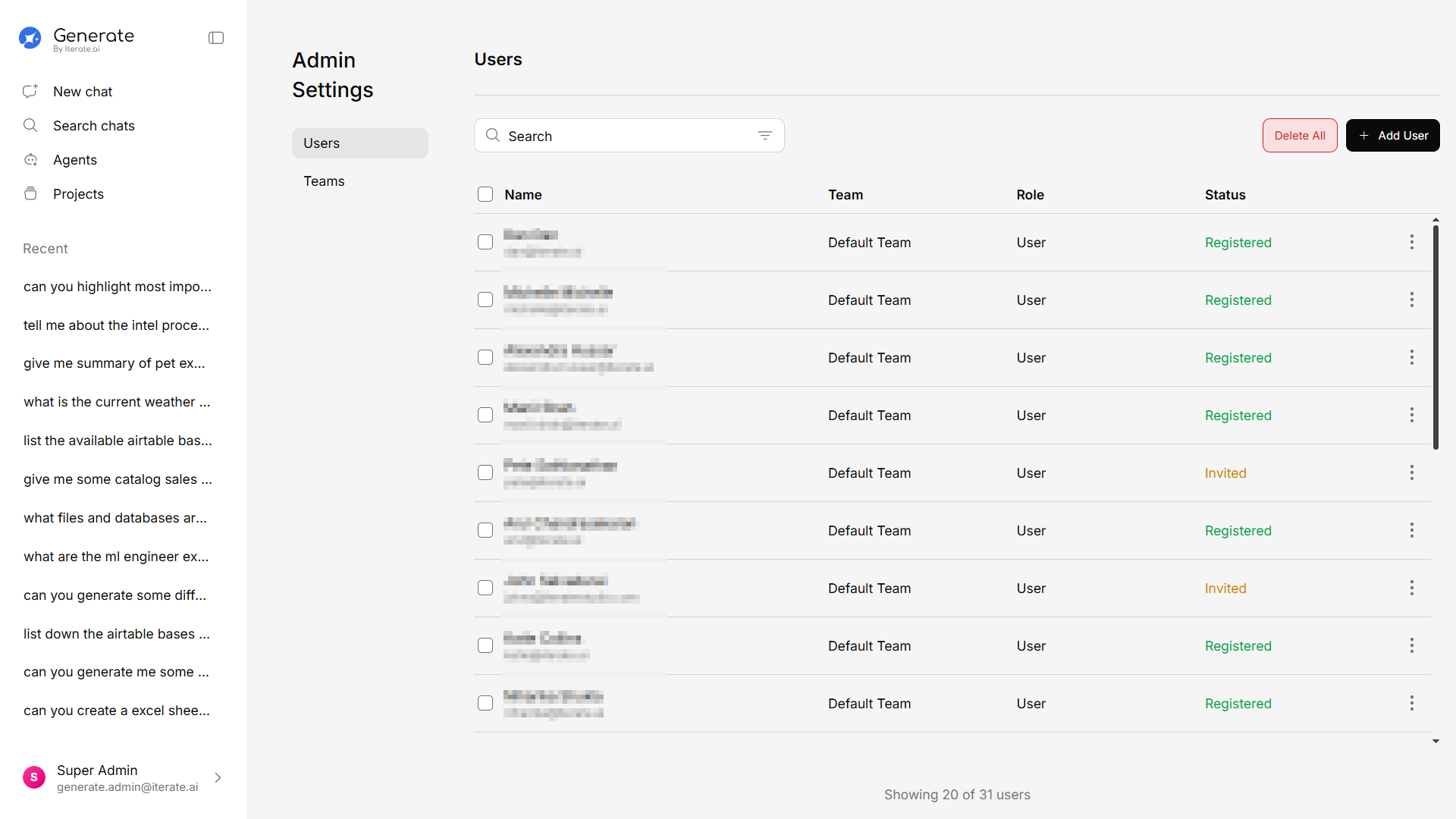Open search filter options icon
This screenshot has width=1456, height=819.
pos(764,136)
